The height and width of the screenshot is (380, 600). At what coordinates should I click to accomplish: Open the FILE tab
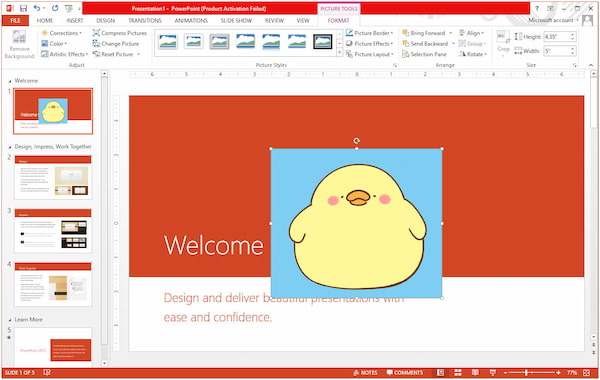pos(15,21)
